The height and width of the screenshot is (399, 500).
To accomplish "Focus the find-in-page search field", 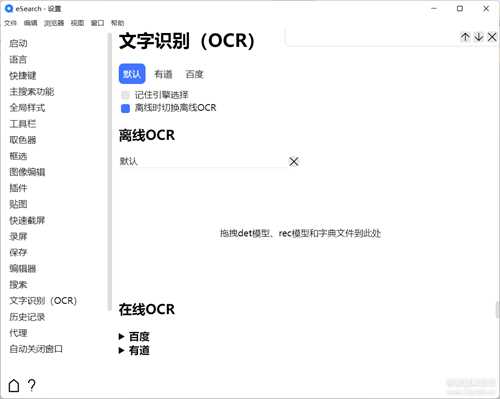I will pos(372,37).
